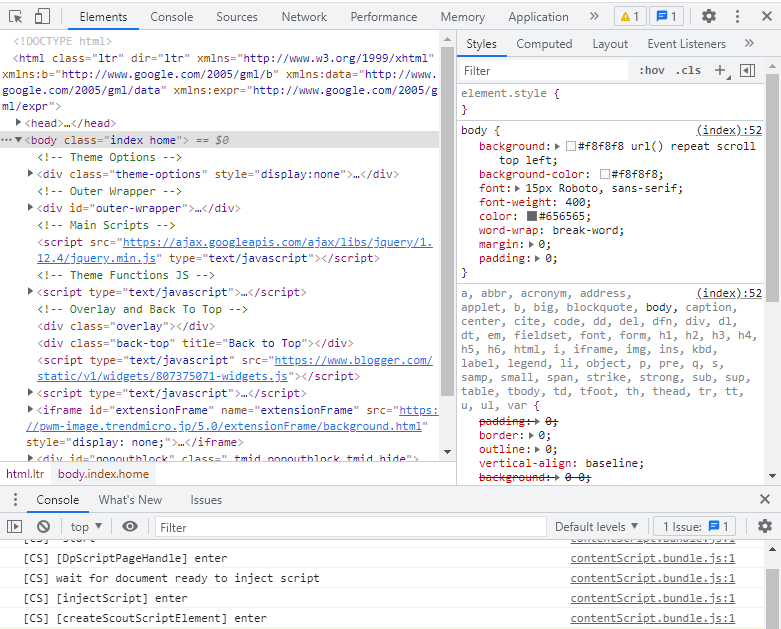The height and width of the screenshot is (629, 781).
Task: Open console settings gear icon
Action: (765, 526)
